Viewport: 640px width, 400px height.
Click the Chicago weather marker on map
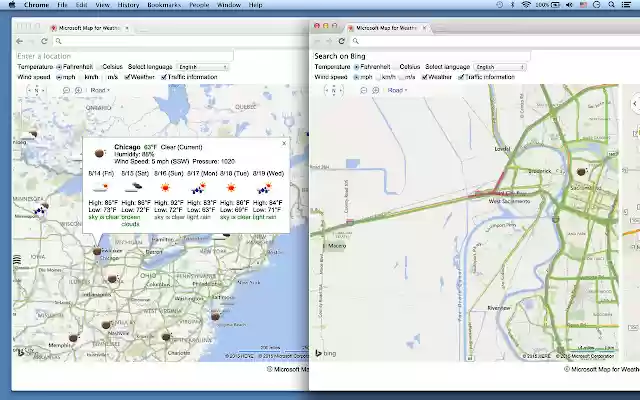pos(97,251)
